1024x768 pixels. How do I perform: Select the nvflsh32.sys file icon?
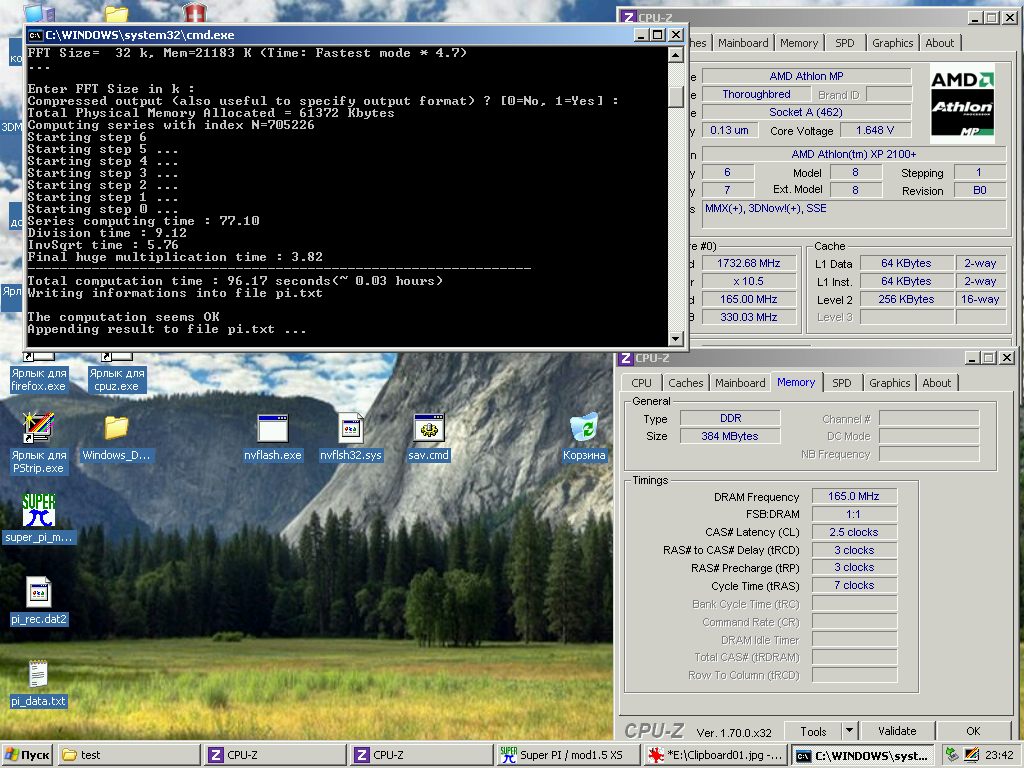click(351, 438)
